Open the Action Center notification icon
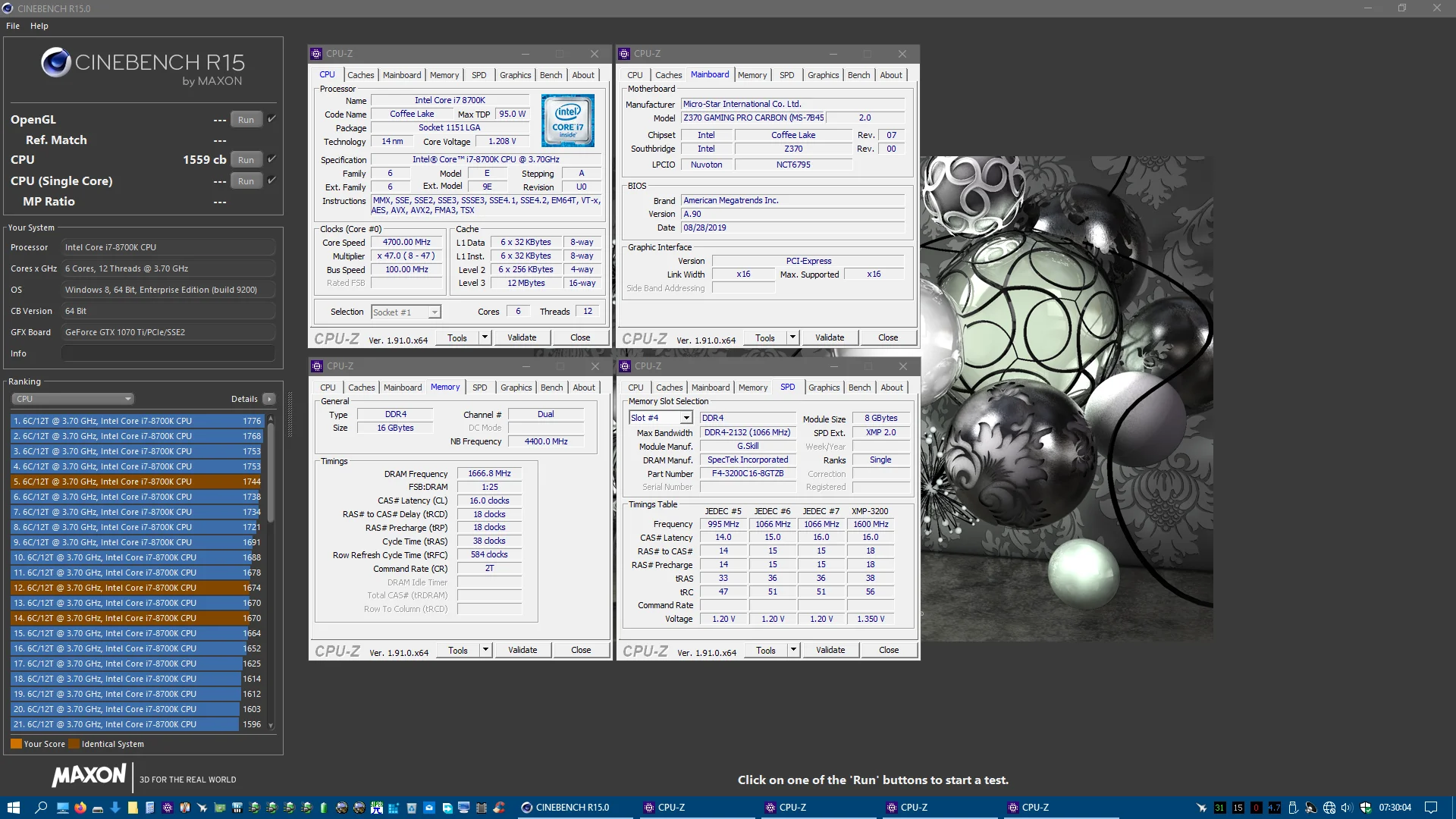Viewport: 1456px width, 819px height. [x=1431, y=808]
